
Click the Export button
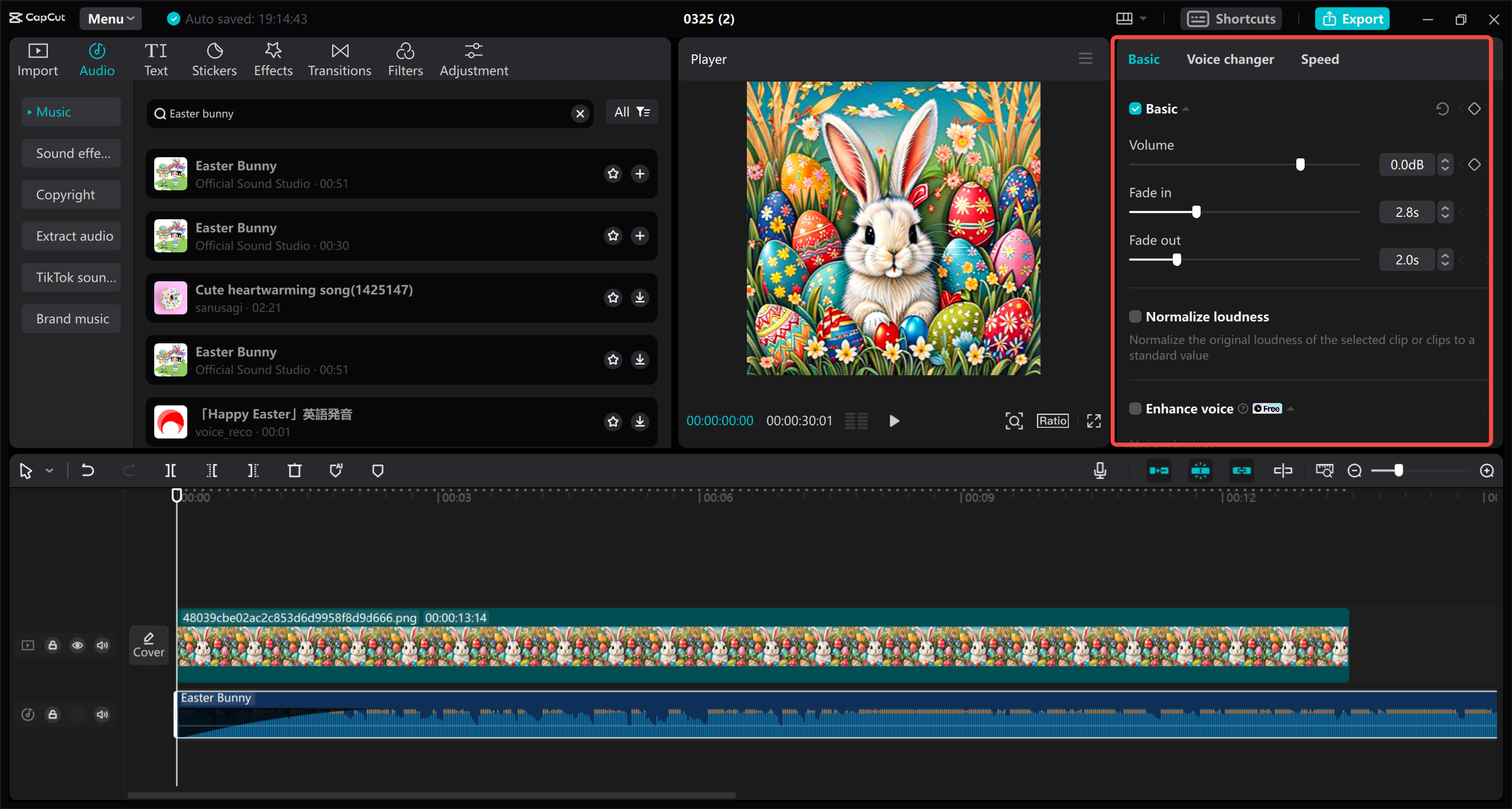[x=1352, y=18]
